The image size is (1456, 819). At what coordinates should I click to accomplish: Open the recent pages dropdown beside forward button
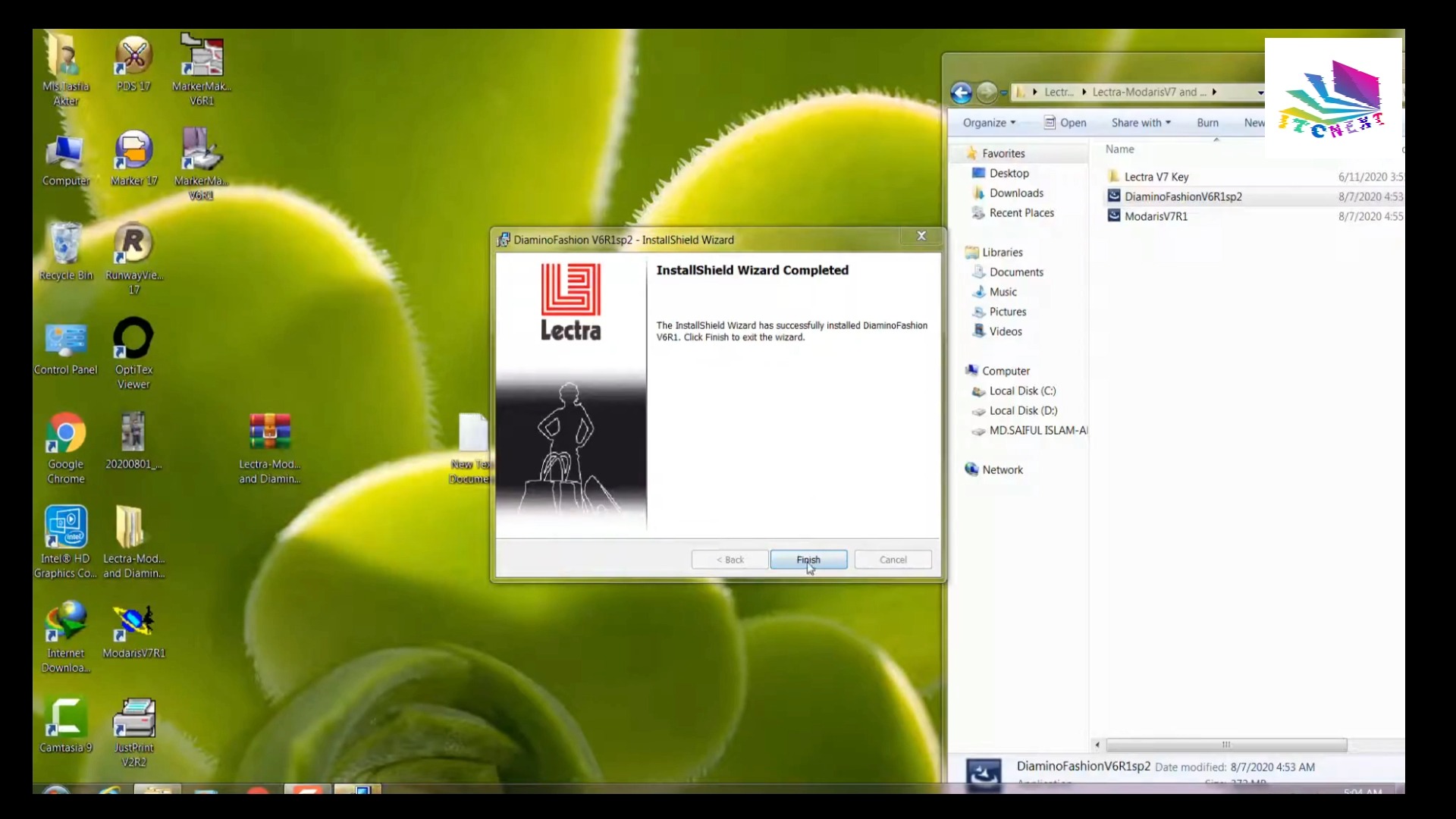[1003, 93]
